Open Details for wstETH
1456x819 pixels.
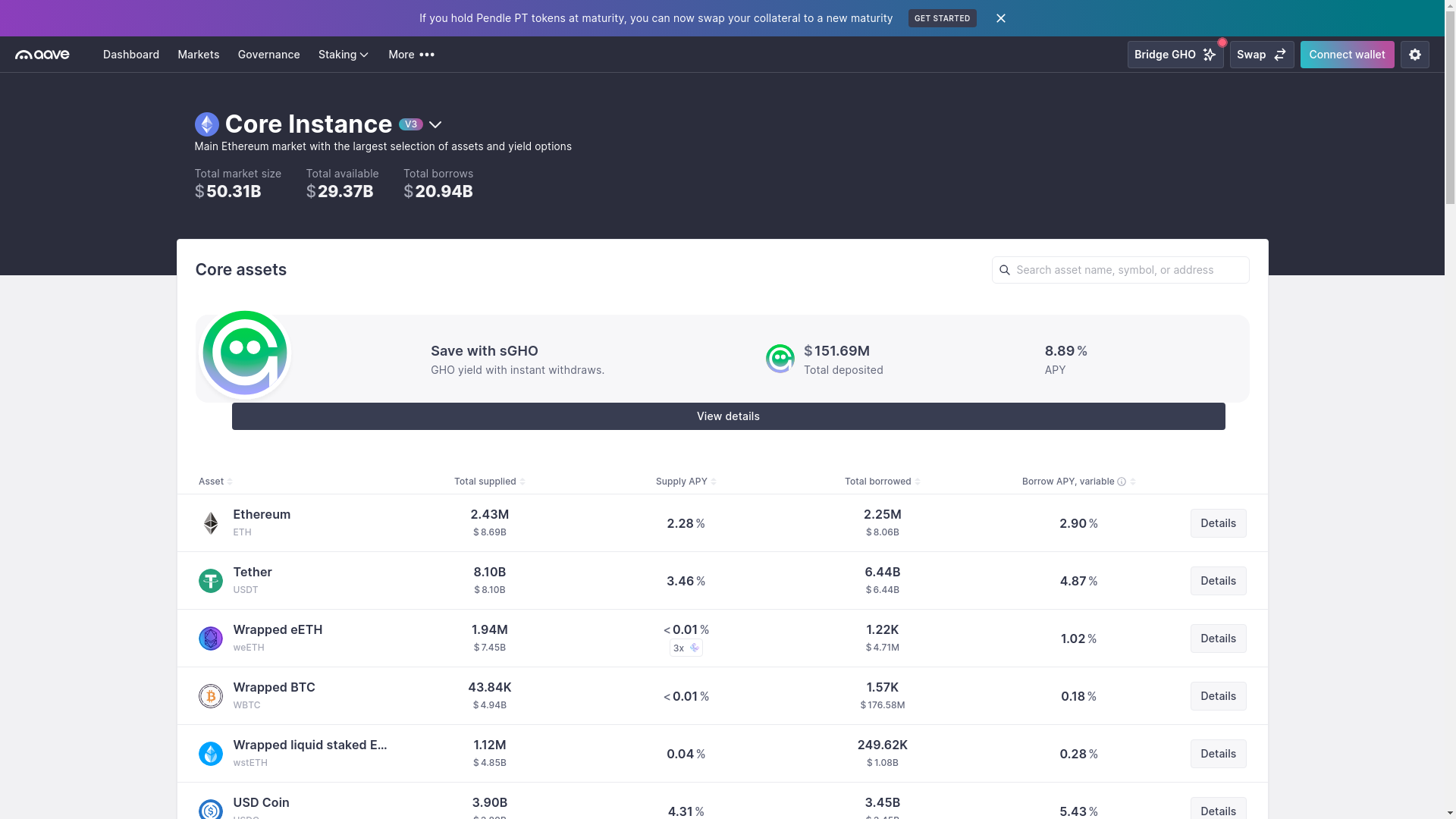click(1218, 754)
